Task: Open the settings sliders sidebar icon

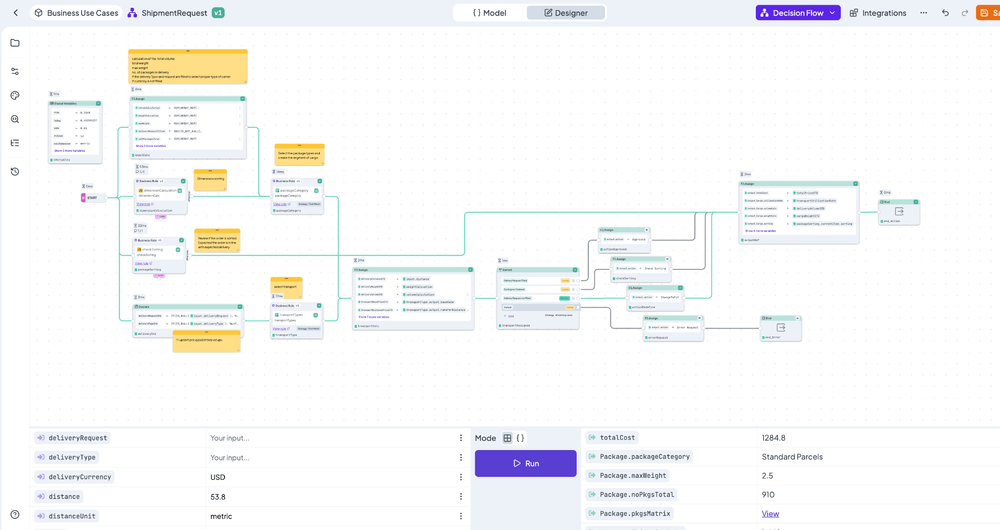Action: point(15,71)
